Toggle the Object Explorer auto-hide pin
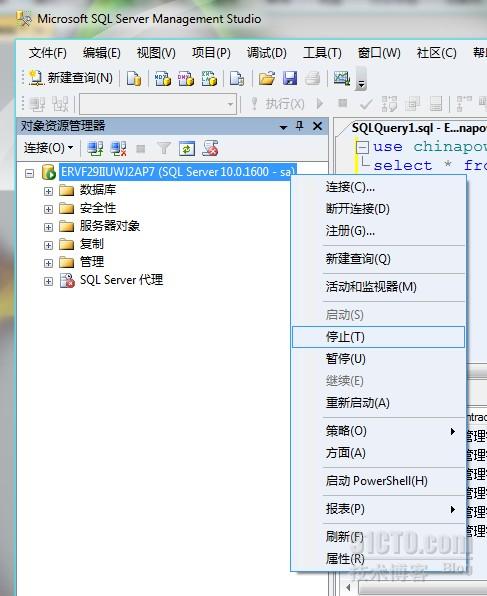This screenshot has height=596, width=487. coord(300,126)
